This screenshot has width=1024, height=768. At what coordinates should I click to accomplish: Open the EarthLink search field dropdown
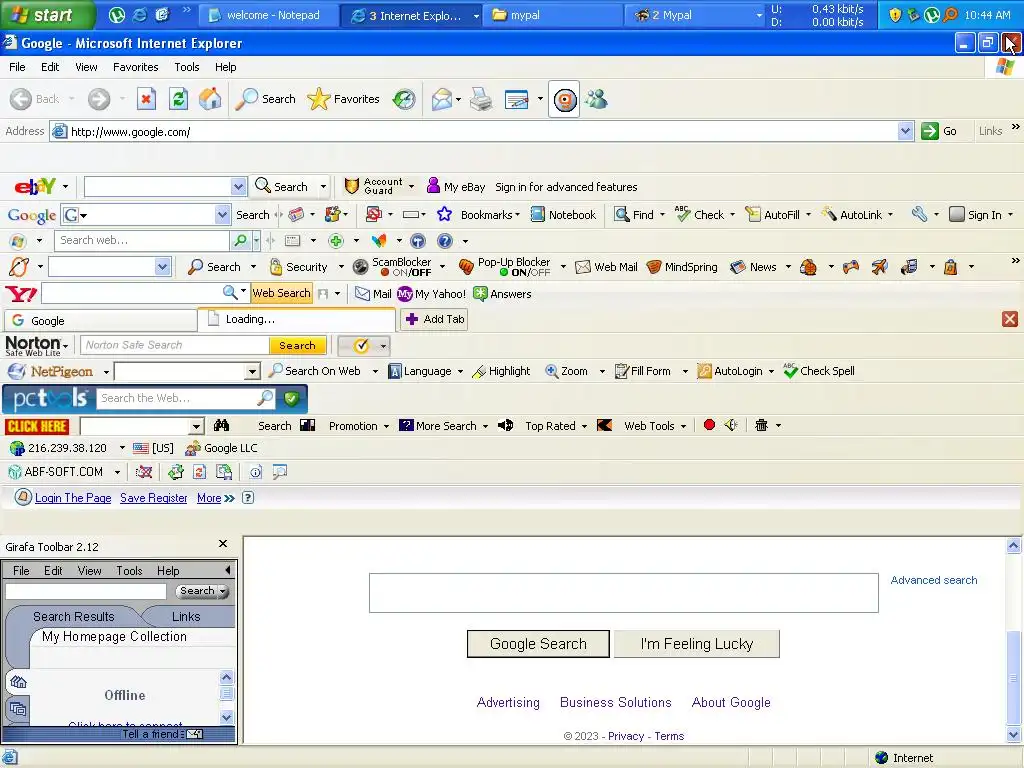pyautogui.click(x=163, y=266)
